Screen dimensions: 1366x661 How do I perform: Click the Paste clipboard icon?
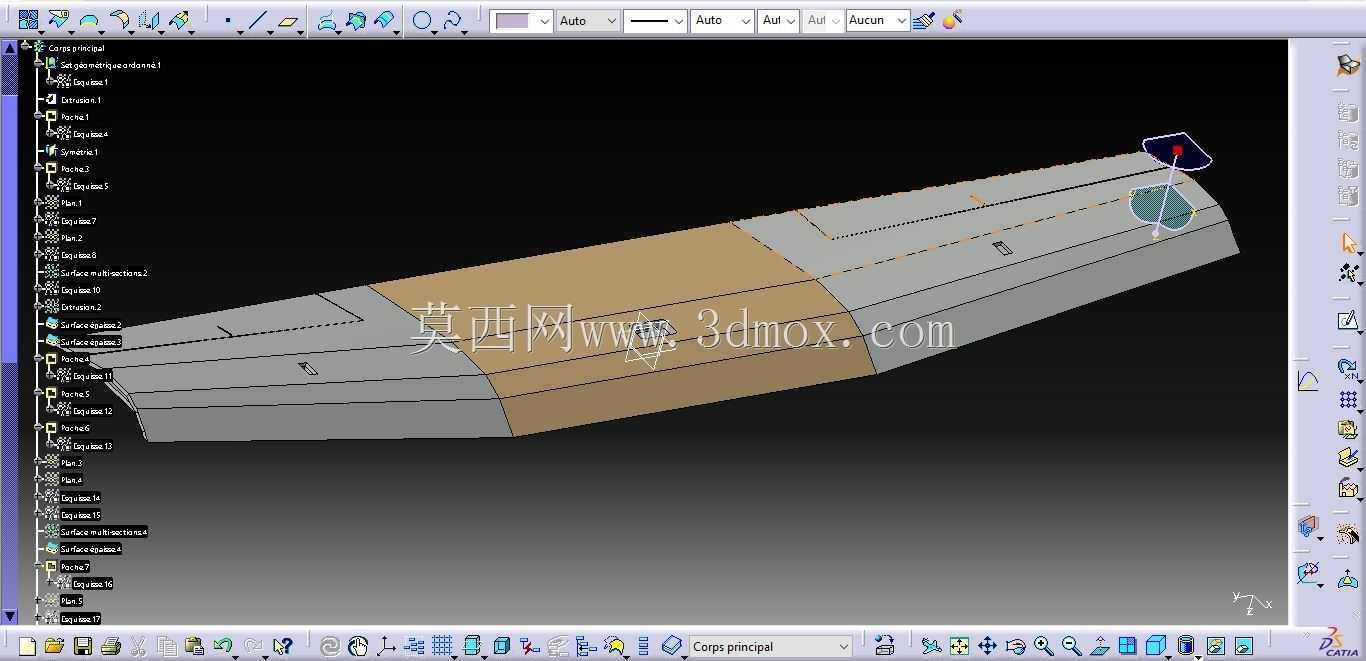click(194, 646)
